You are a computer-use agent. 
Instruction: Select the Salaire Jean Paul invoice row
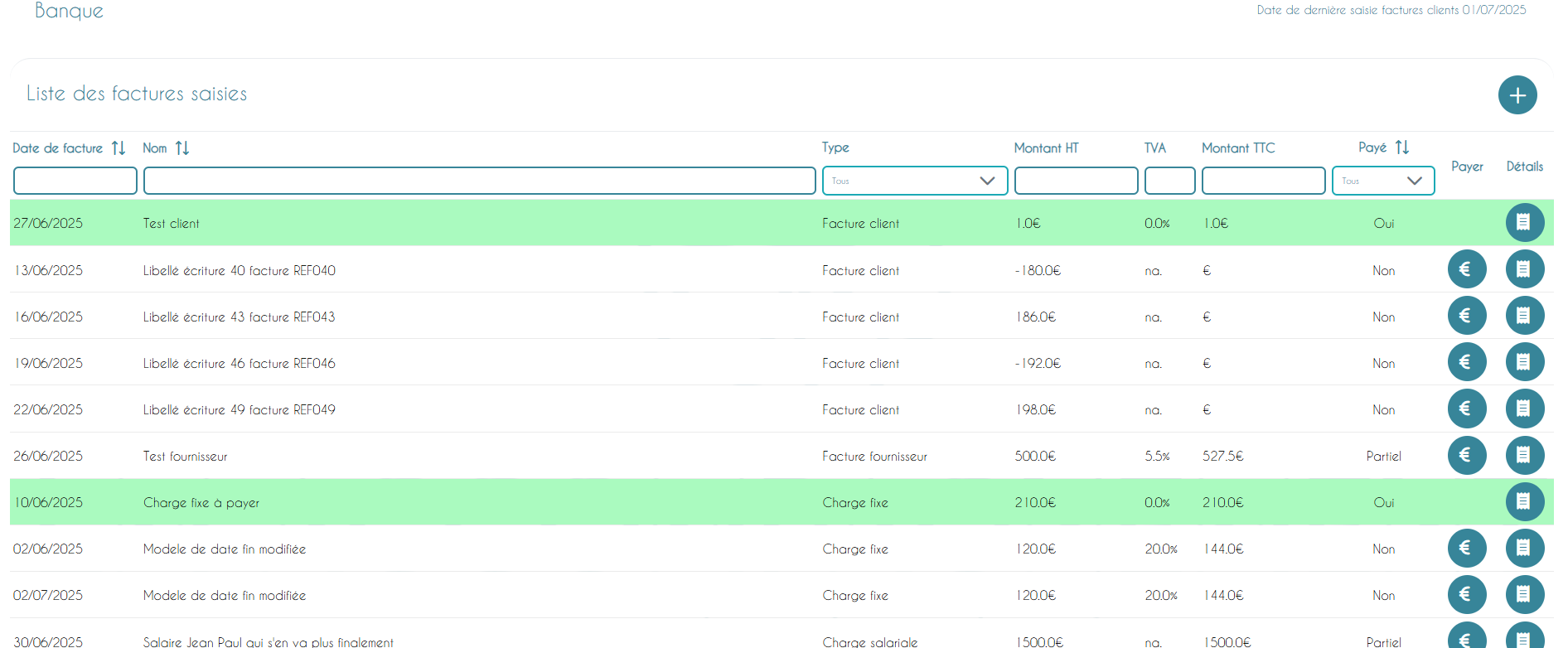coord(782,636)
